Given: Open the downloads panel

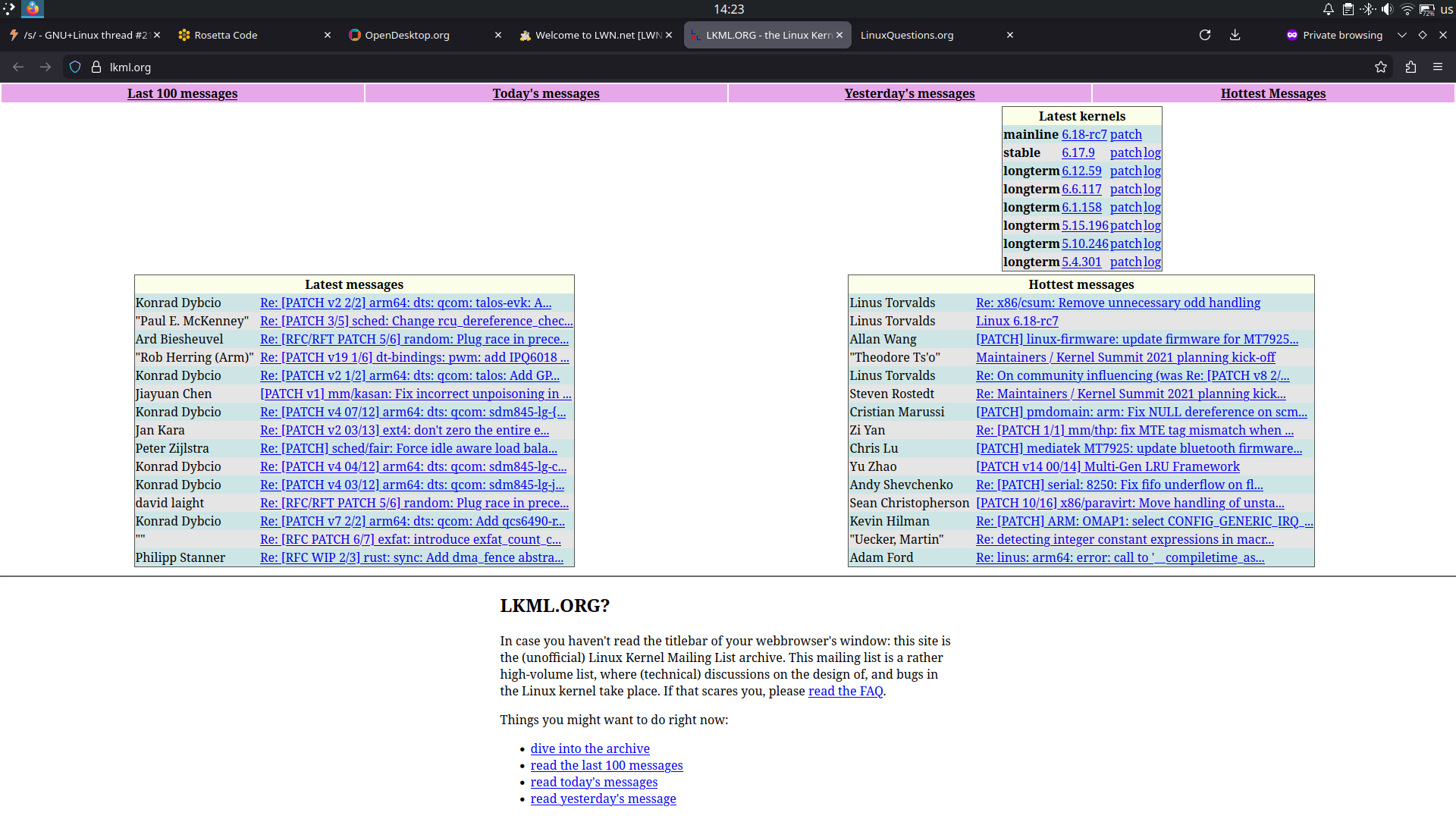Looking at the screenshot, I should point(1235,35).
